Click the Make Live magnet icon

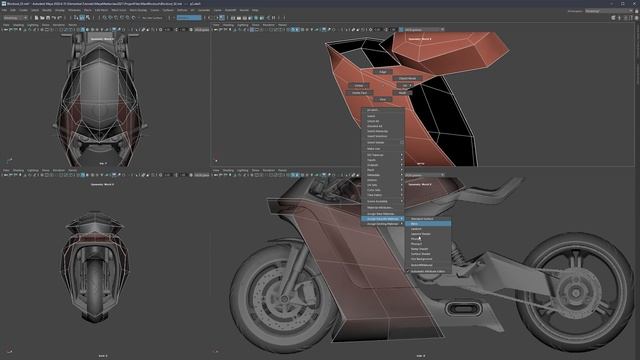pyautogui.click(x=133, y=18)
